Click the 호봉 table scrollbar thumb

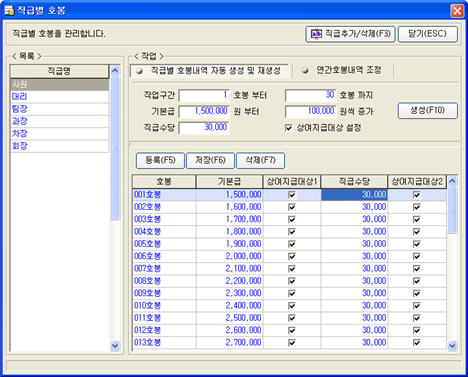pos(452,210)
